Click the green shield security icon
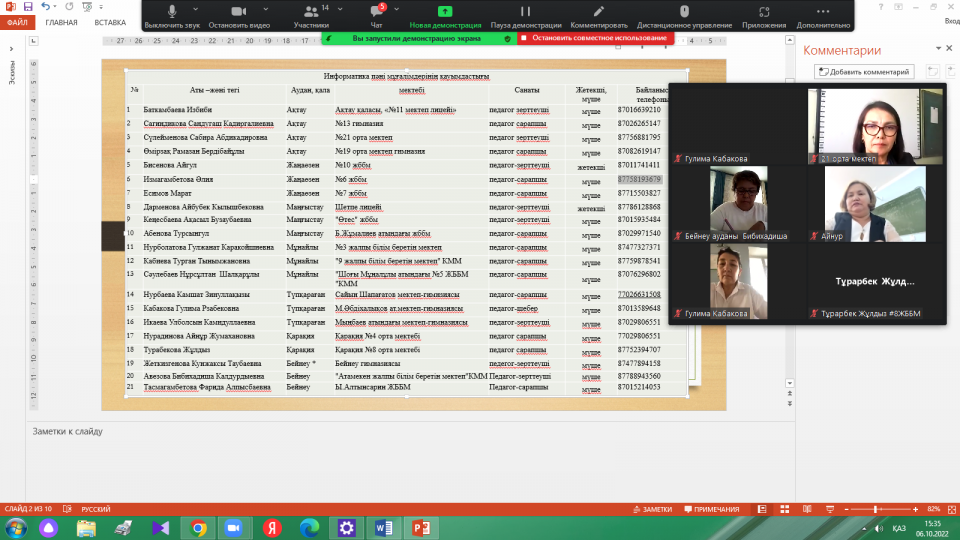 point(508,39)
